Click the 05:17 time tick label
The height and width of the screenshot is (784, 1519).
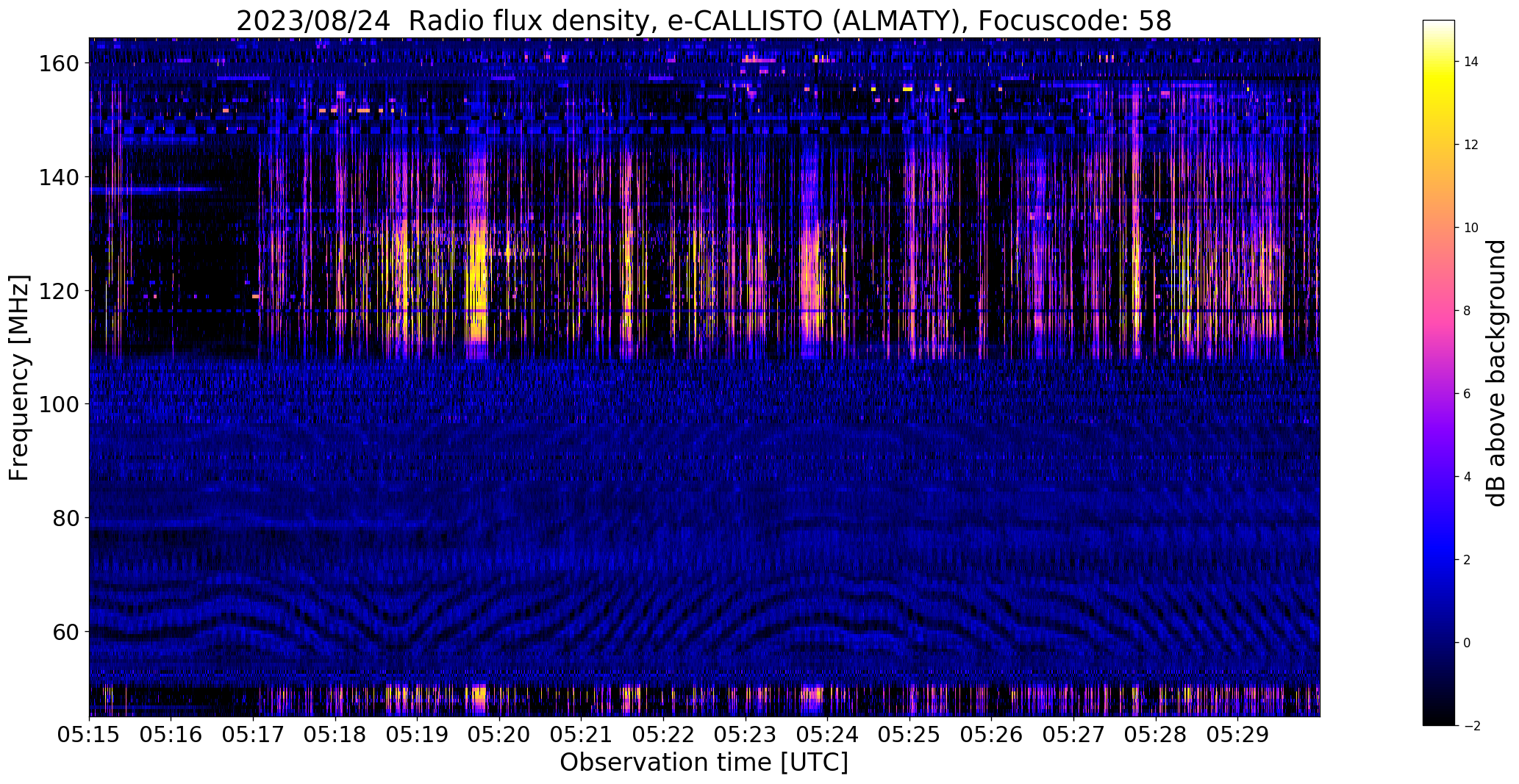tap(254, 734)
